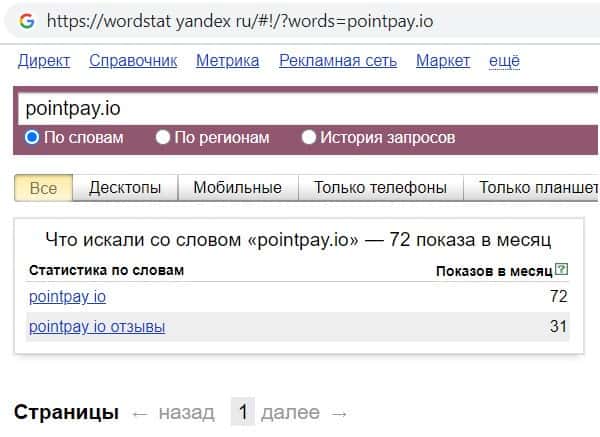Open the Маркет link

(x=443, y=61)
